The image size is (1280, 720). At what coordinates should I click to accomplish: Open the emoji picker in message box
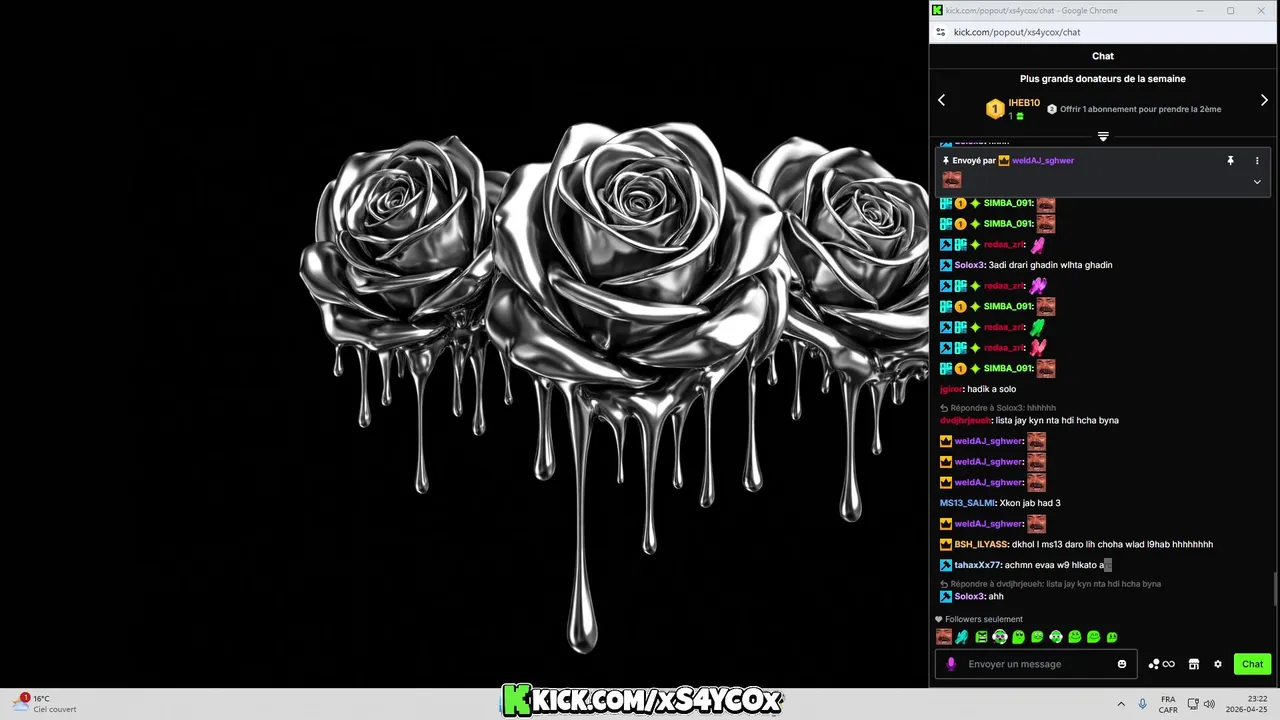coord(1122,664)
